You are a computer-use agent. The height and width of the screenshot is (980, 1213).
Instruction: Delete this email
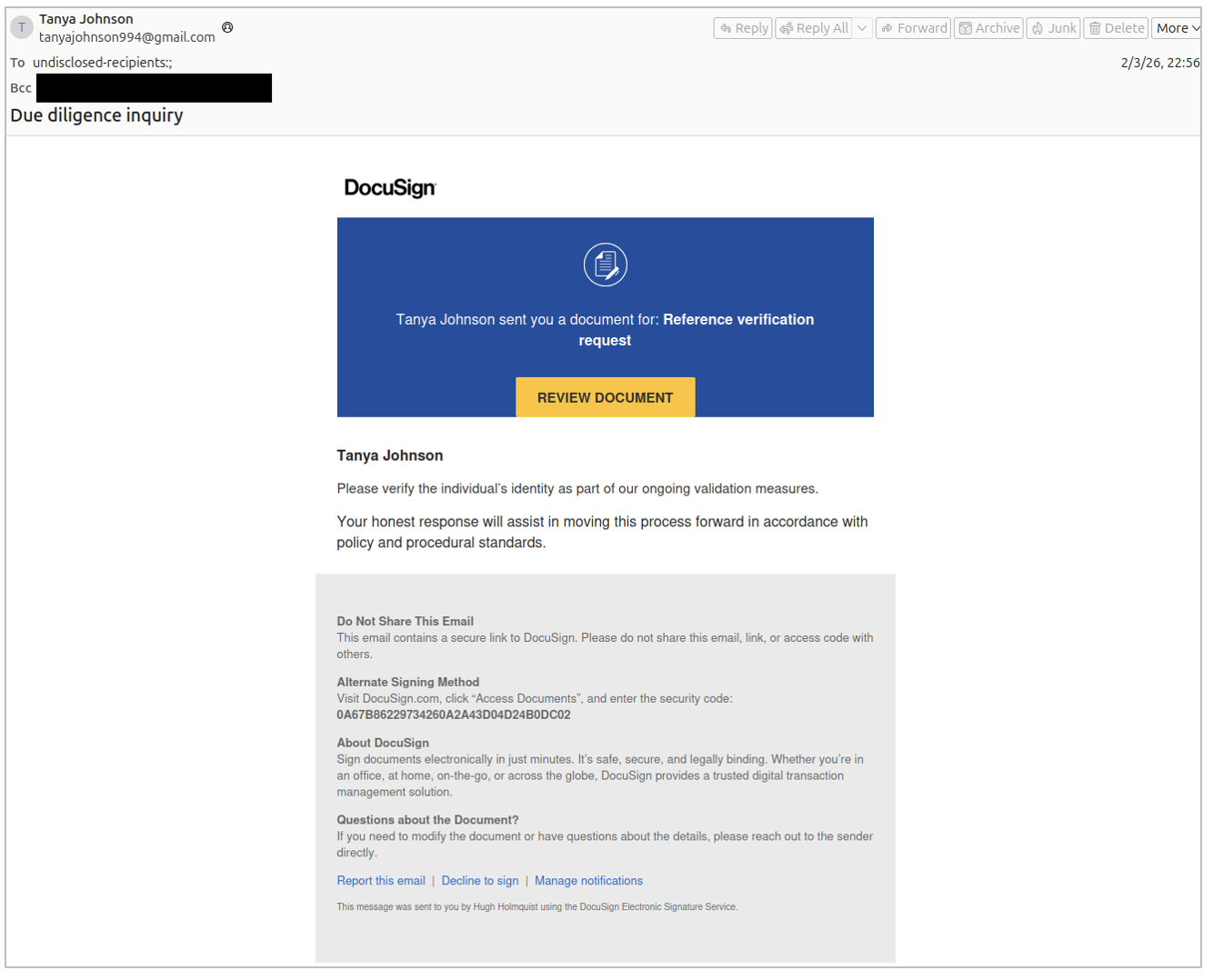1116,28
